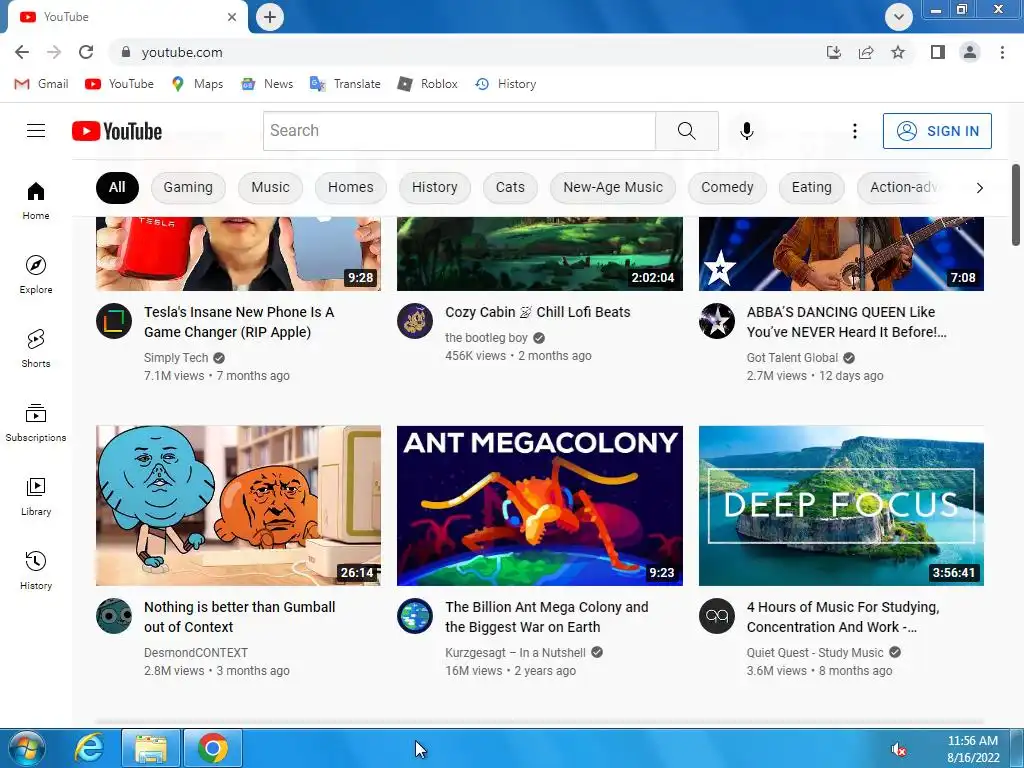Play the Gumball out of Context thumbnail
This screenshot has width=1024, height=768.
click(238, 505)
